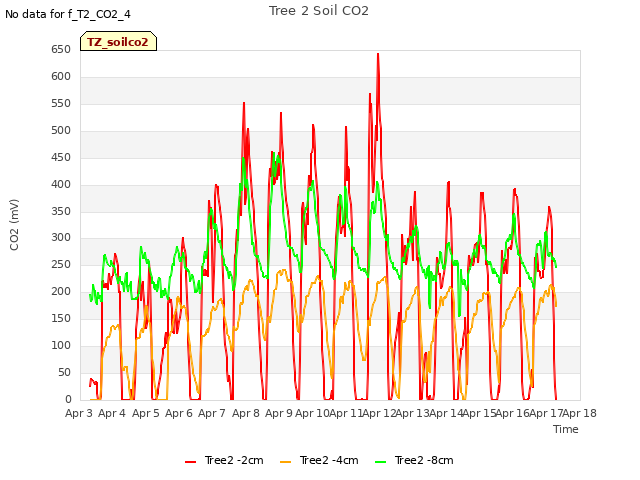Click the highest red peak near Apr 12
The width and height of the screenshot is (640, 480).
[x=378, y=54]
